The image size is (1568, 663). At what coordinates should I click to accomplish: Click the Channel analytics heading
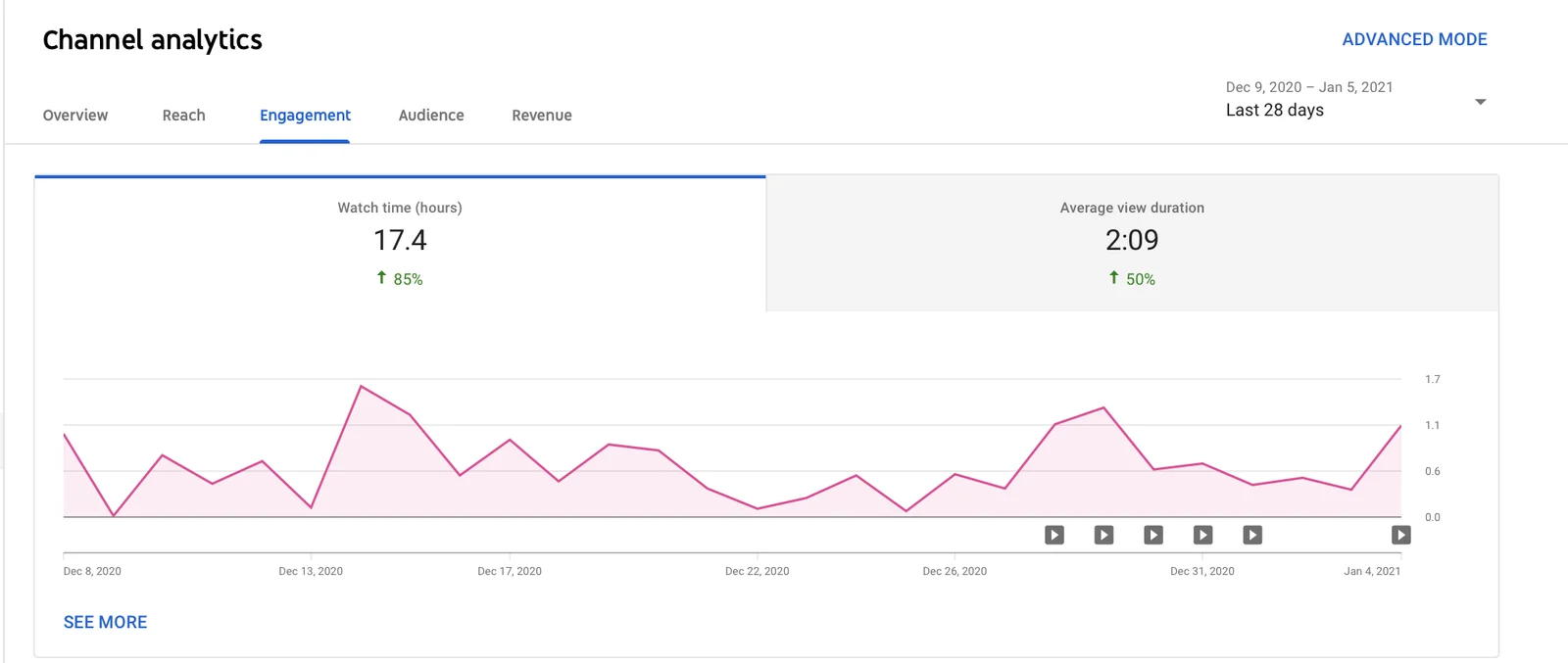coord(153,40)
